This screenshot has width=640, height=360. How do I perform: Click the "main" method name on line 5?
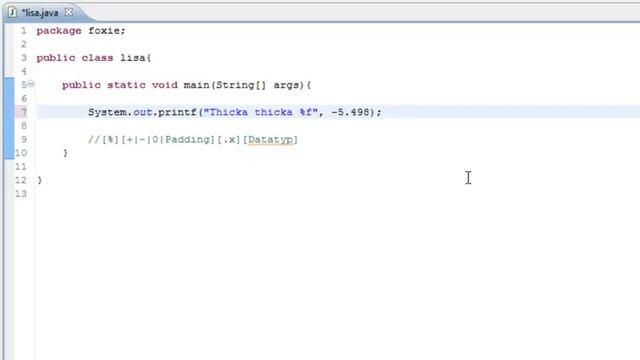tap(196, 85)
